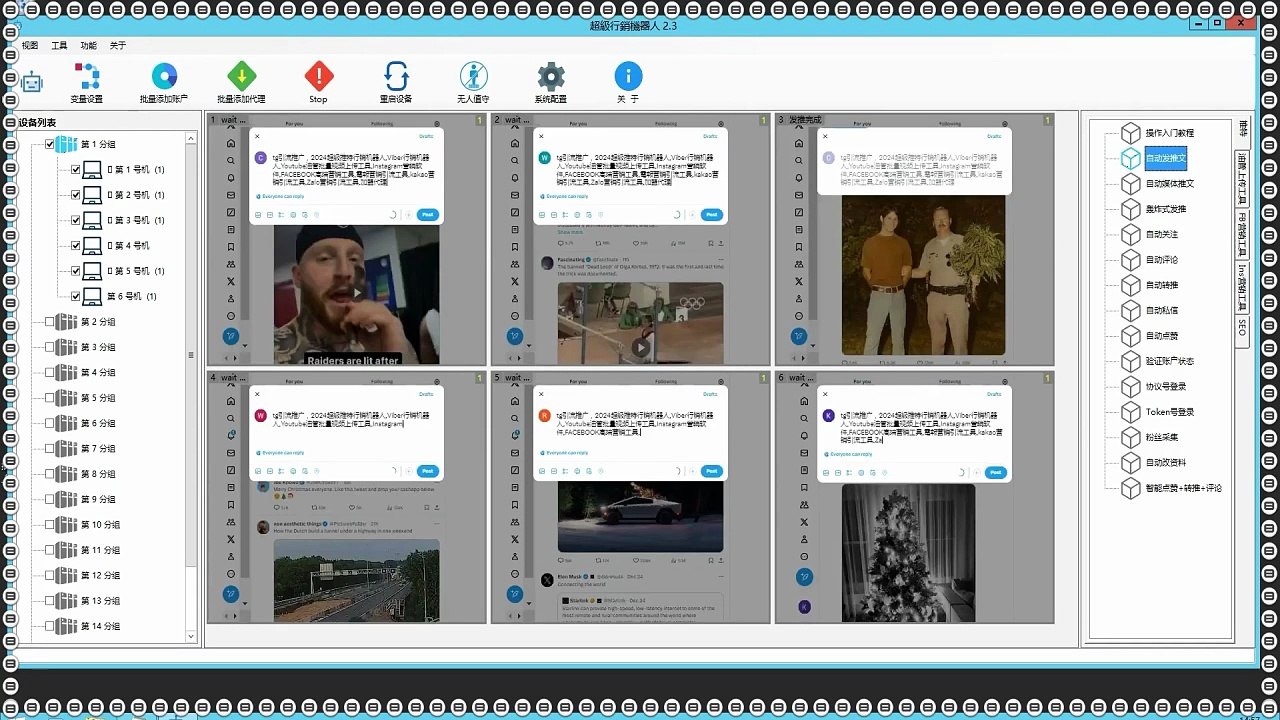The height and width of the screenshot is (720, 1280).
Task: Switch to the Ins营销工具 side tab
Action: click(x=1243, y=287)
